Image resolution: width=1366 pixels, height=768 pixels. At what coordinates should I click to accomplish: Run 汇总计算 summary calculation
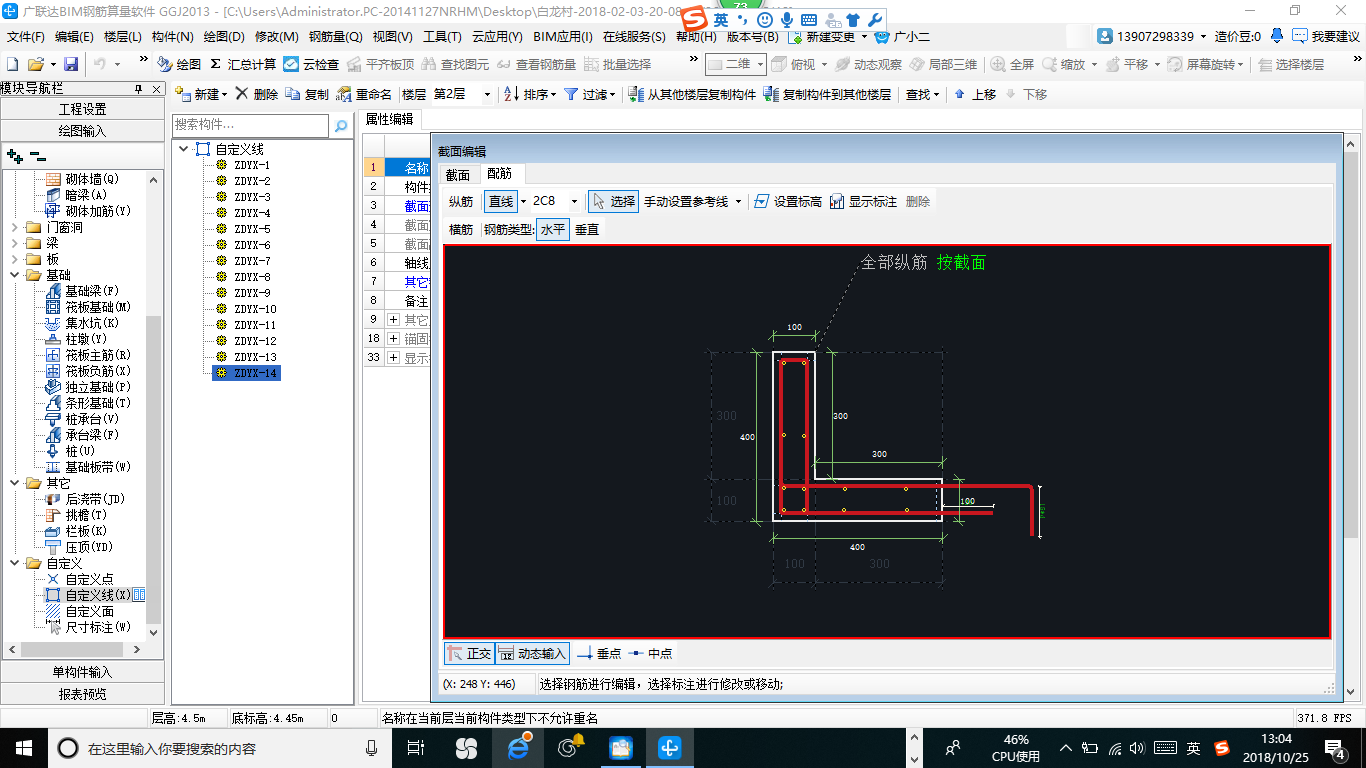click(243, 64)
